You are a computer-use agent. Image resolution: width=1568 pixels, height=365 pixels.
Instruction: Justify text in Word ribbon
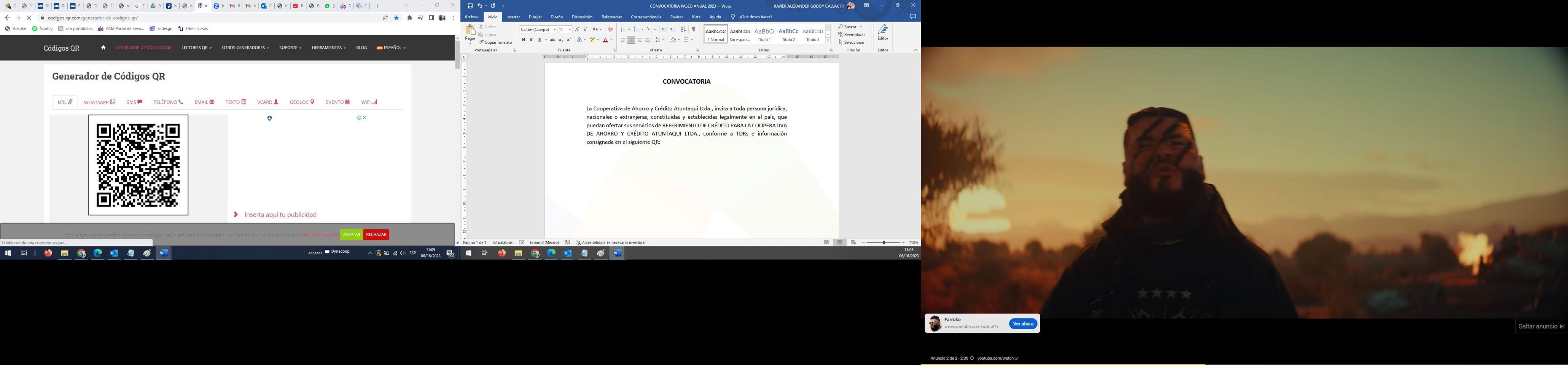[648, 40]
